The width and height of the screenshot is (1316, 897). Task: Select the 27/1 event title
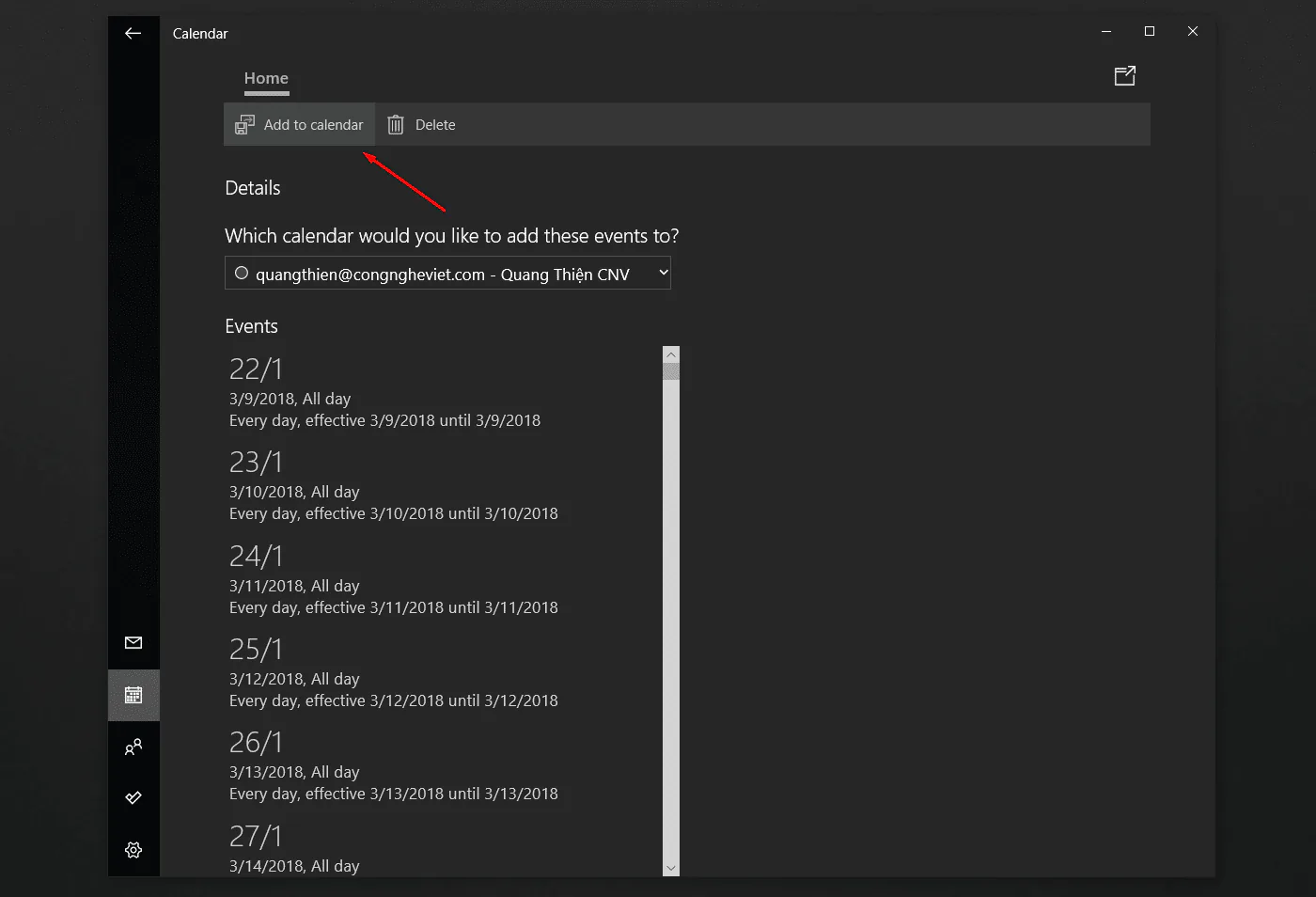(256, 836)
